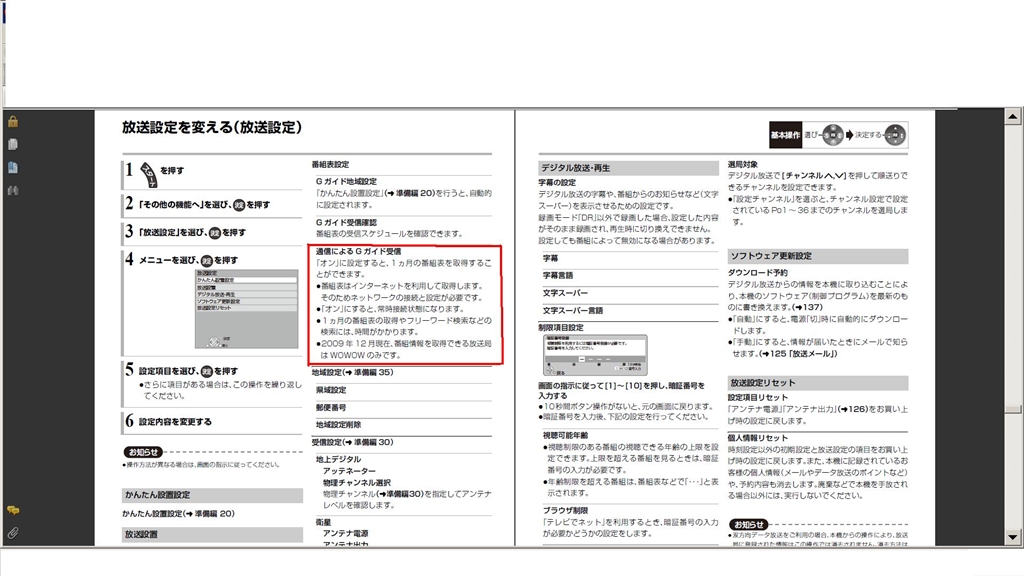Viewport: 1024px width, 576px height.
Task: Open the comments panel
Action: 12,510
